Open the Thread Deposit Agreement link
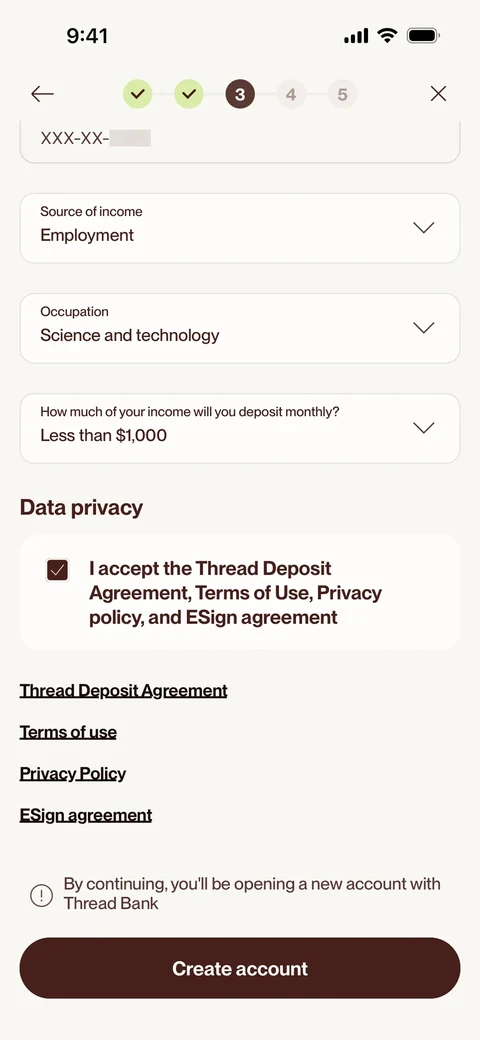 click(x=123, y=690)
